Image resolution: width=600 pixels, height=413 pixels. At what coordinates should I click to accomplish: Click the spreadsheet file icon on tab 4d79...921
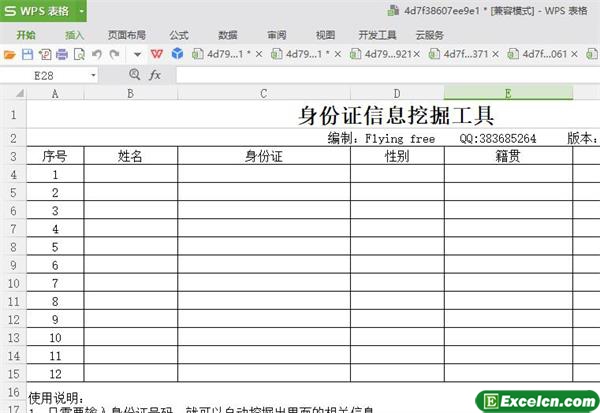(355, 54)
